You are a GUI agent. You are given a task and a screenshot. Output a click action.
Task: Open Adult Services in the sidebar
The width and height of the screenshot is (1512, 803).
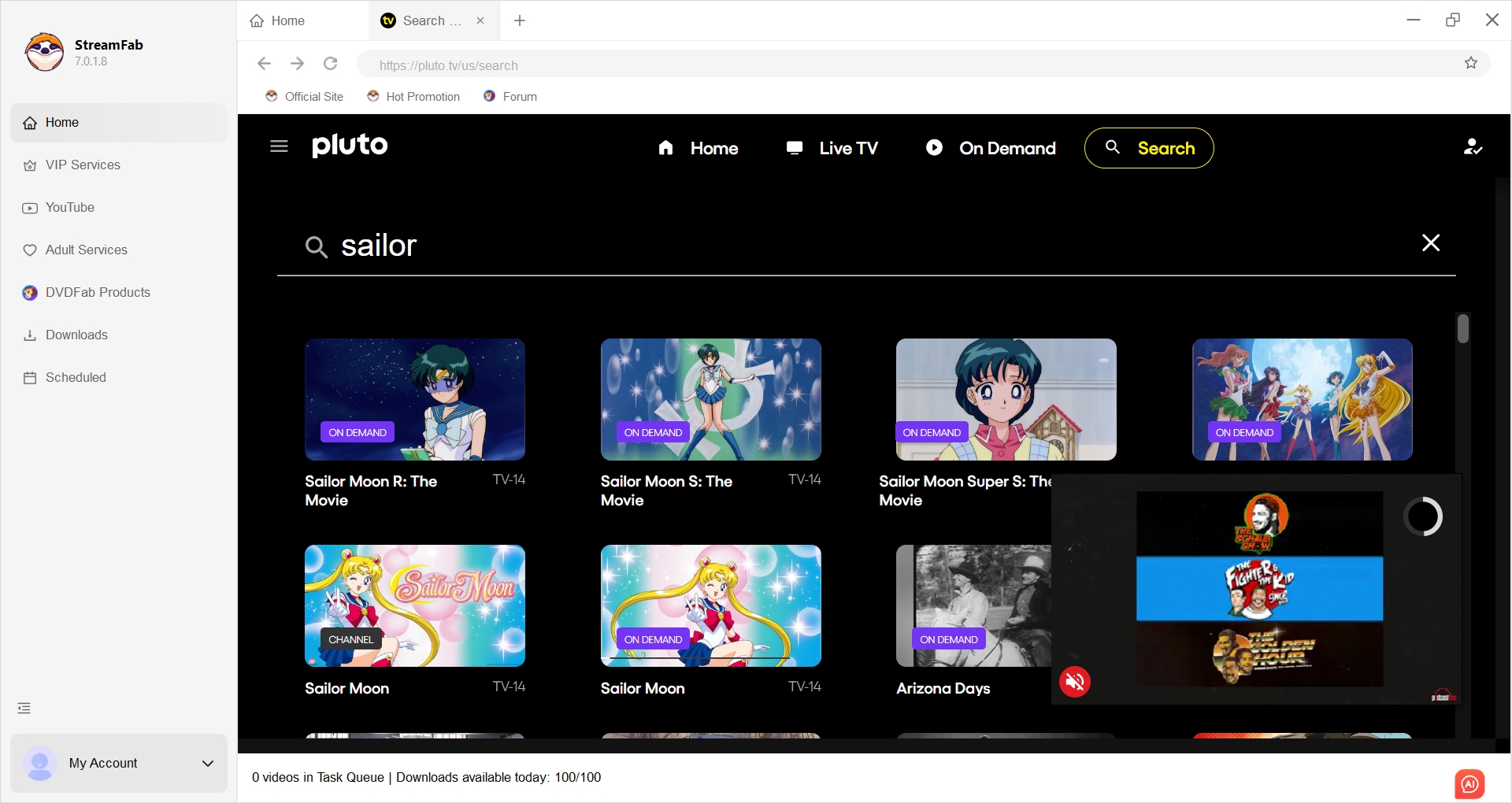(119, 250)
